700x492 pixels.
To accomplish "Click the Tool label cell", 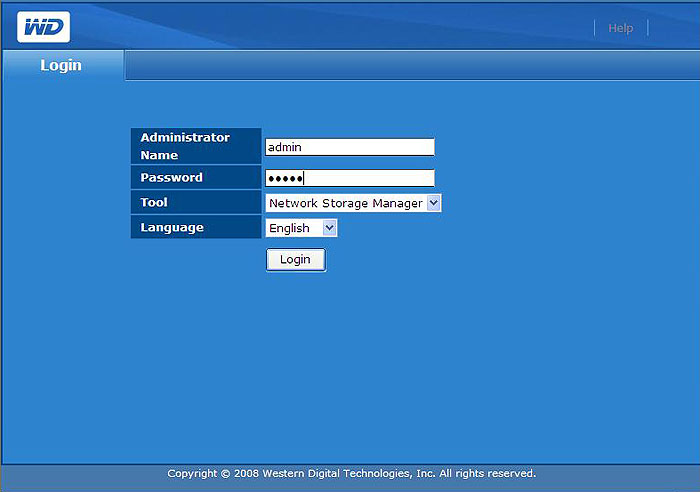I will (196, 202).
